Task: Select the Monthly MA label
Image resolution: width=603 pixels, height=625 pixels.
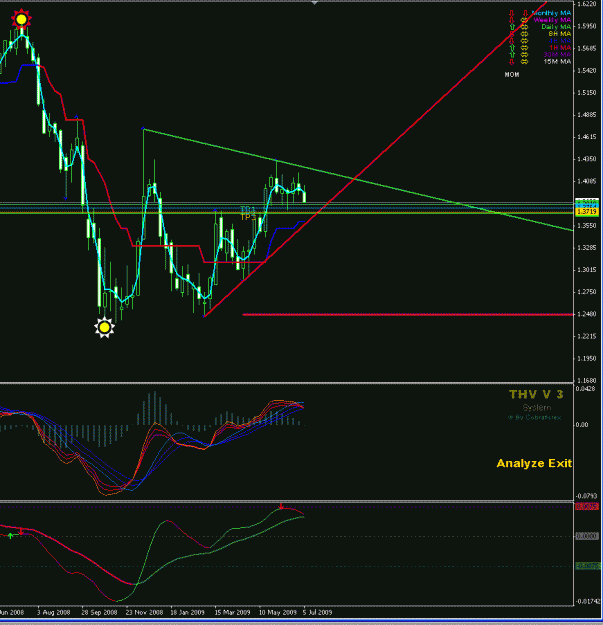Action: pyautogui.click(x=552, y=13)
